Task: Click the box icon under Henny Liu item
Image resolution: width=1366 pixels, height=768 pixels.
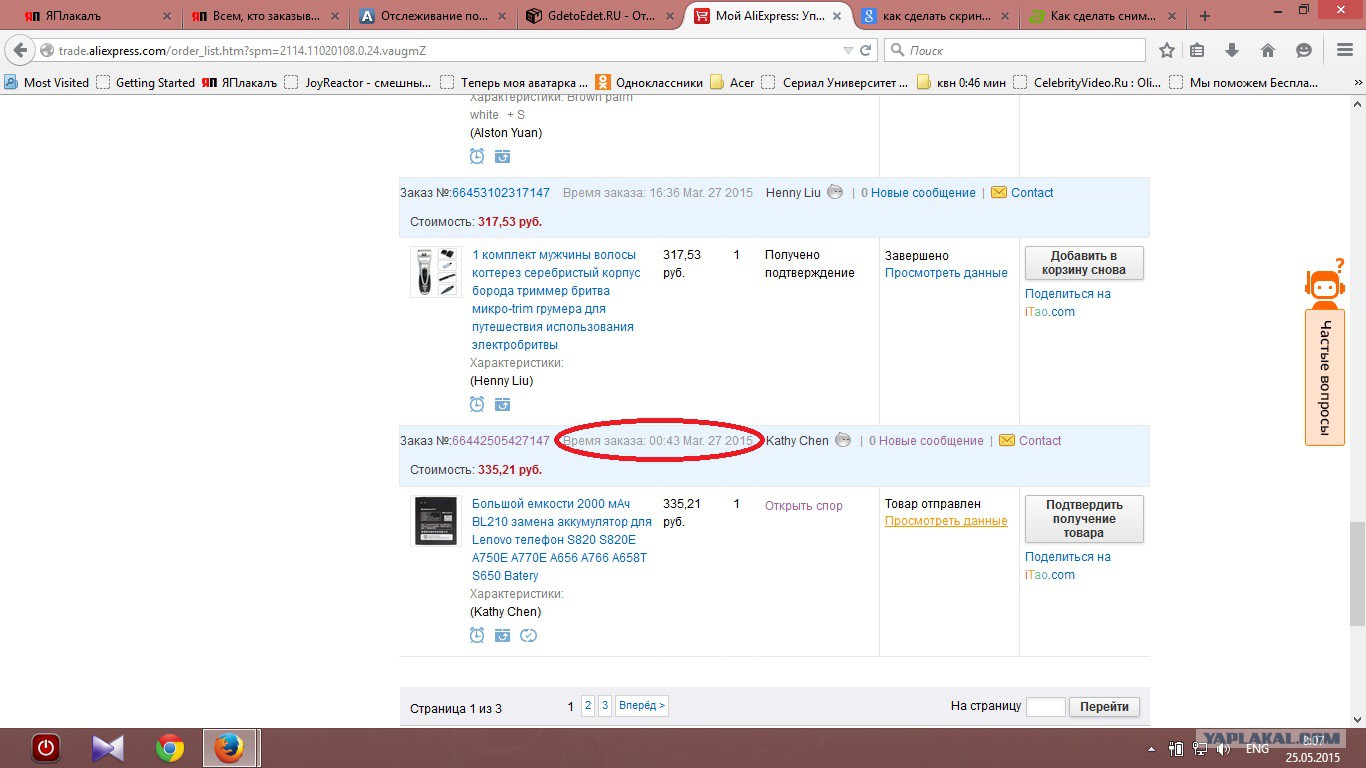Action: pos(502,404)
